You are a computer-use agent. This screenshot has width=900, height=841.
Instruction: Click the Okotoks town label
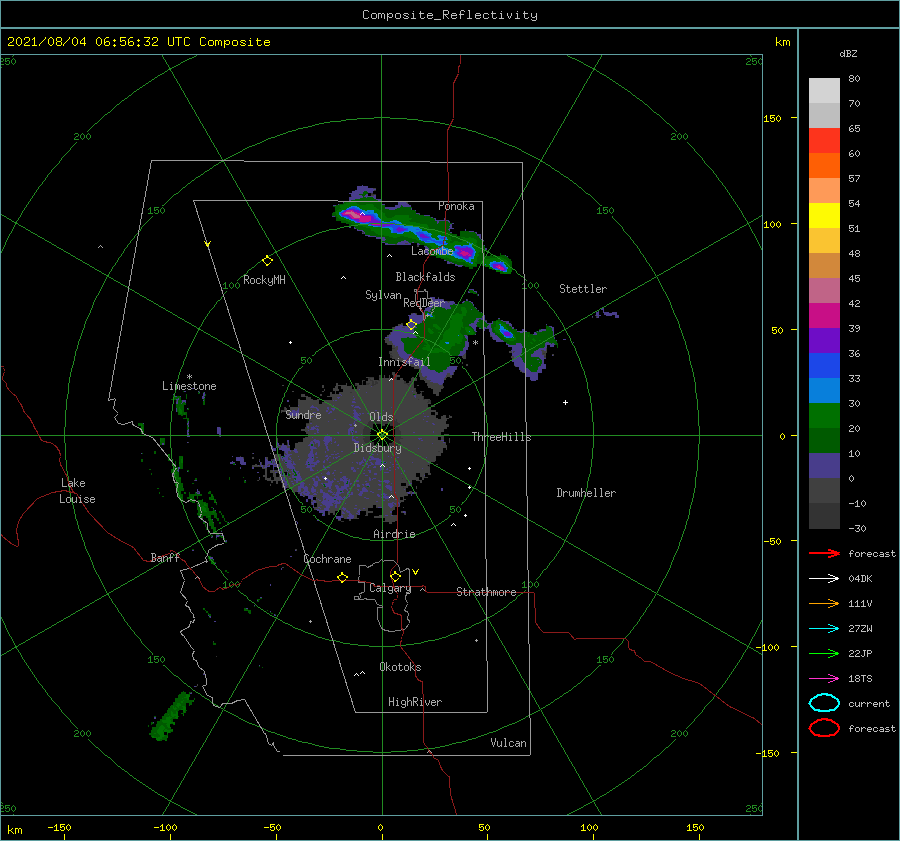(x=400, y=667)
